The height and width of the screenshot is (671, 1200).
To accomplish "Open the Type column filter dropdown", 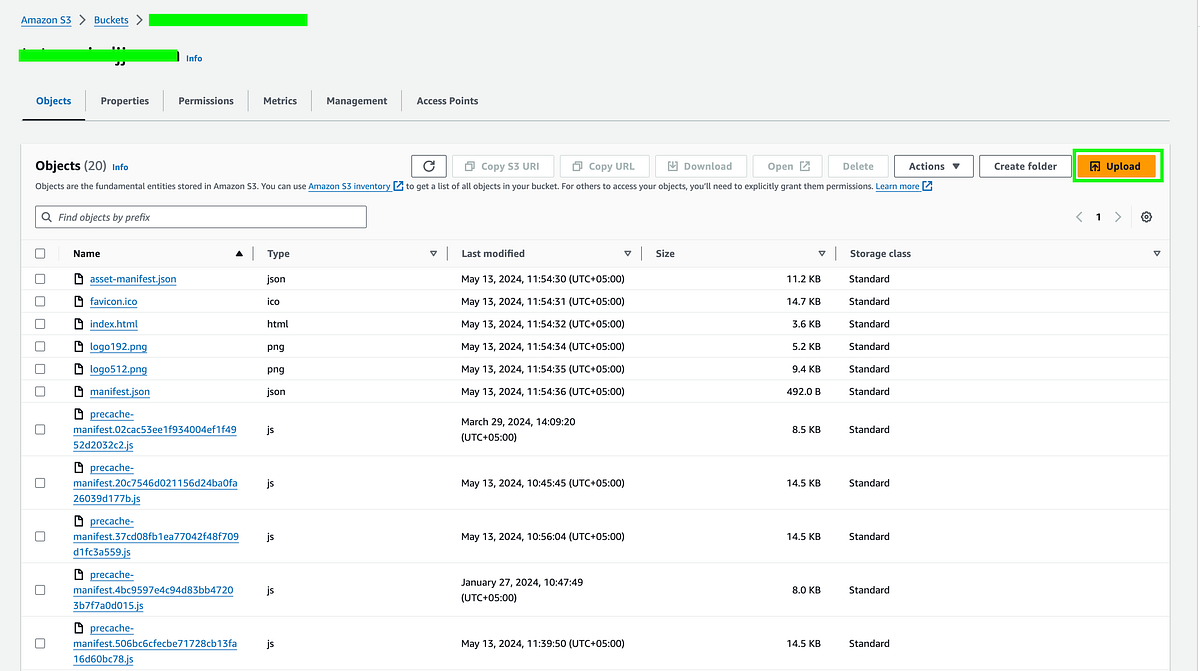I will click(433, 253).
